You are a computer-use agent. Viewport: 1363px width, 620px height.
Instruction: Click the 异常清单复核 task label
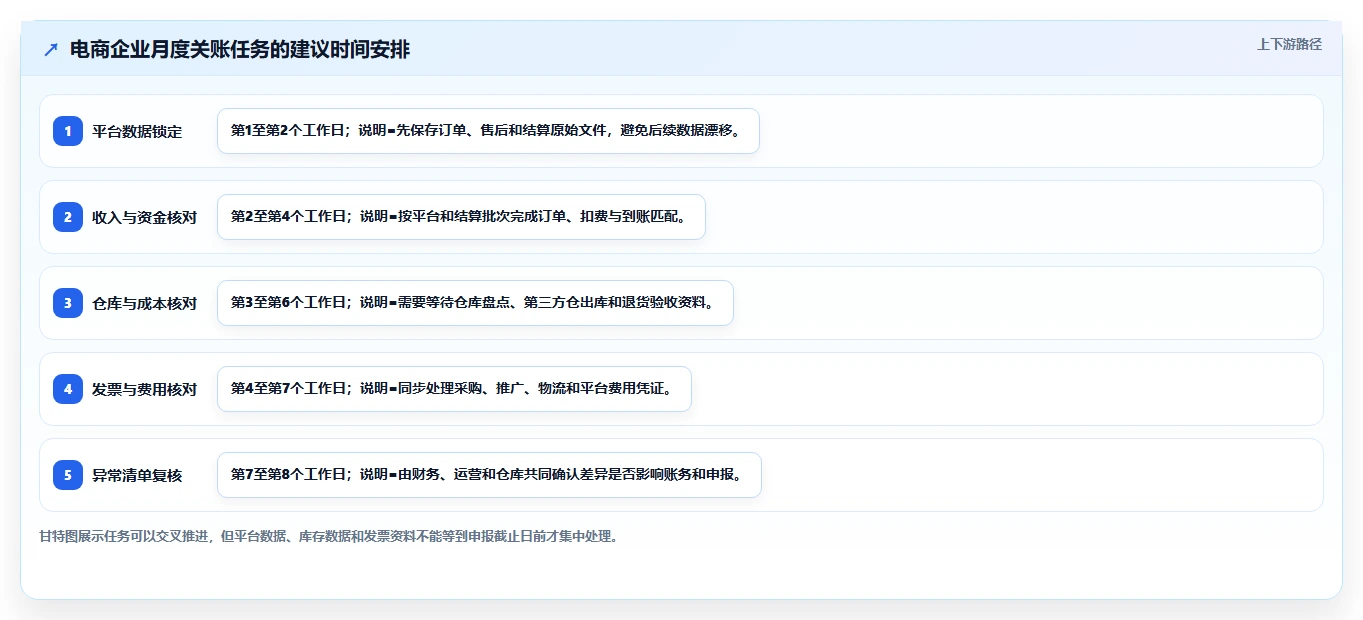point(137,475)
